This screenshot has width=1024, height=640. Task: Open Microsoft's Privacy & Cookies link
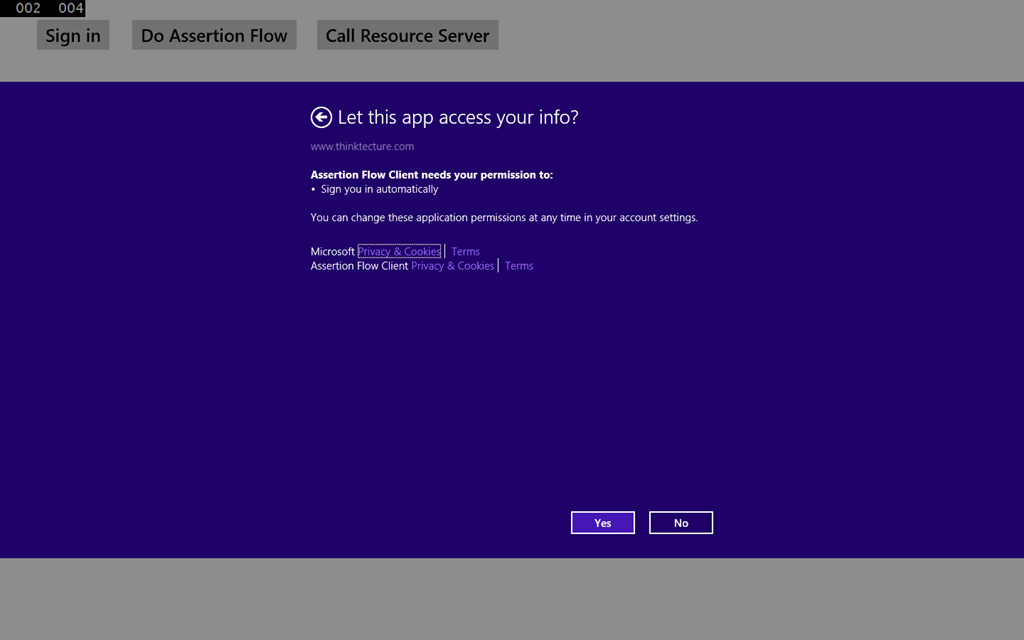click(x=399, y=252)
